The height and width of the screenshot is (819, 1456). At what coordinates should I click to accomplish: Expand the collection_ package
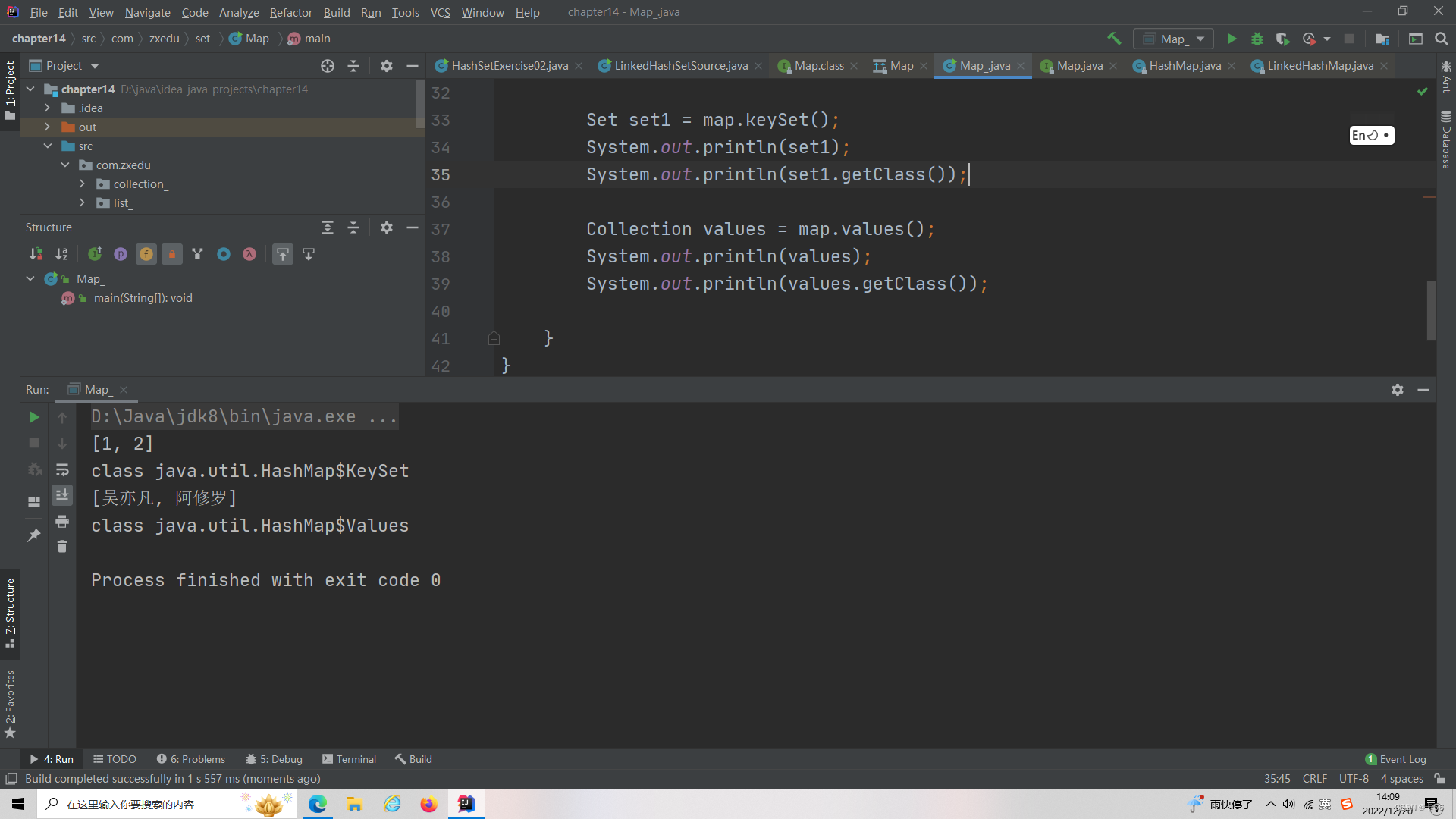pyautogui.click(x=82, y=184)
